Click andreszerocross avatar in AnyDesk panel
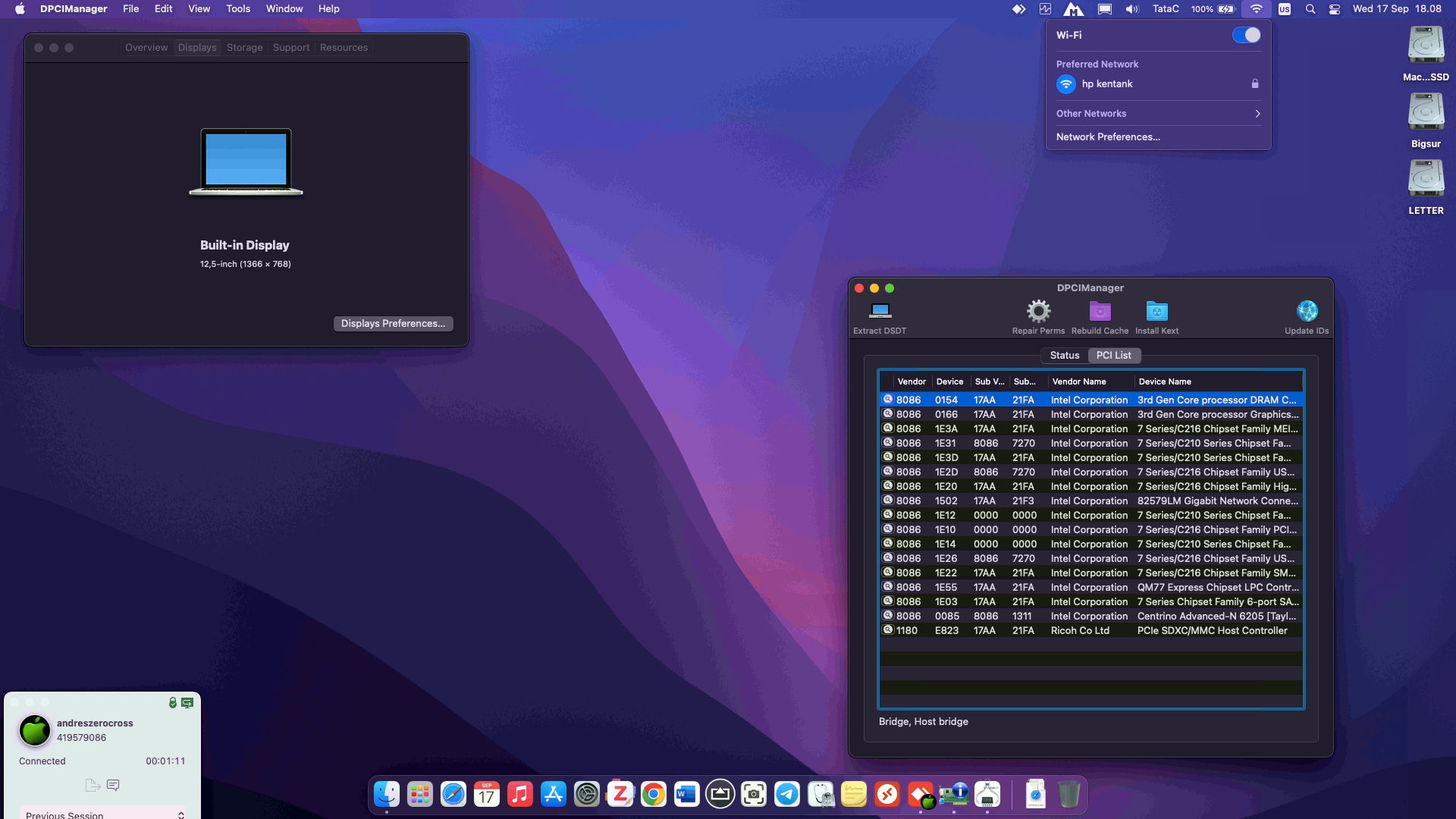The image size is (1456, 819). pos(34,730)
